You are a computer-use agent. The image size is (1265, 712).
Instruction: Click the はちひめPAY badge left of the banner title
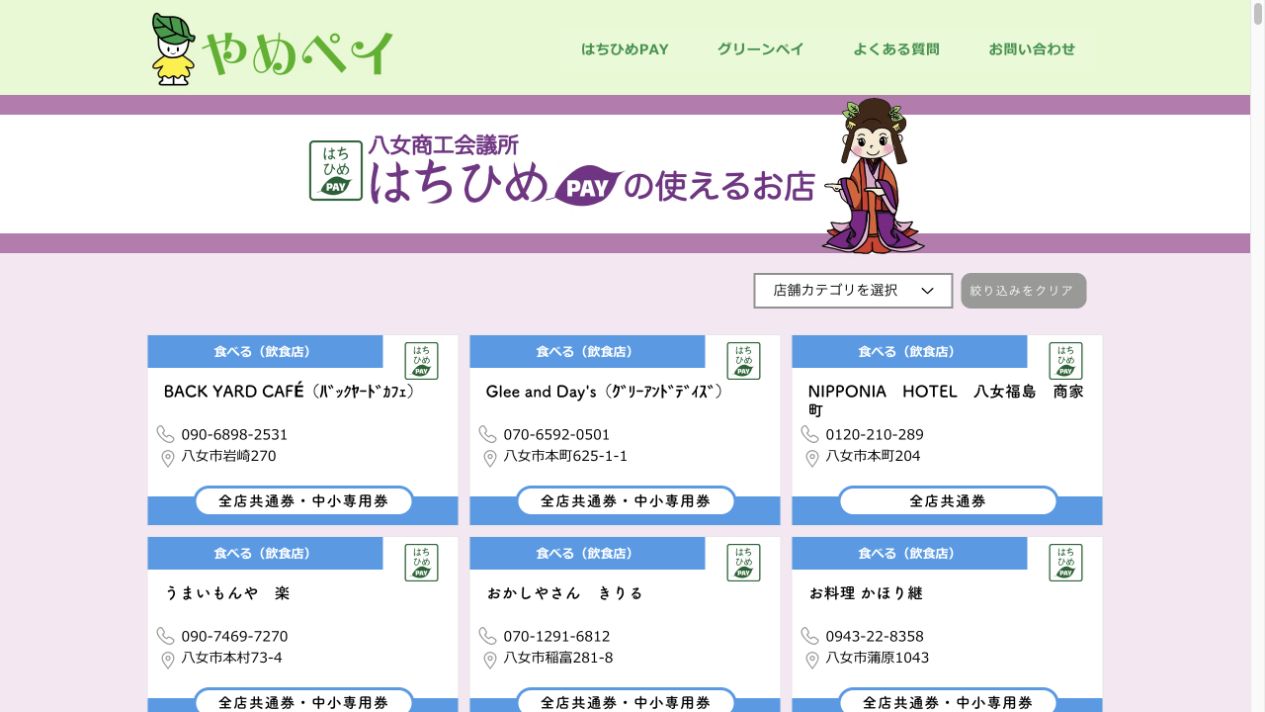tap(336, 171)
